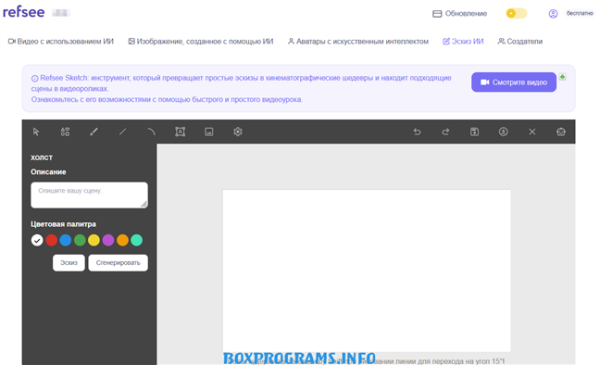Select the red color swatch
Screen dimensions: 600x365
click(x=51, y=240)
